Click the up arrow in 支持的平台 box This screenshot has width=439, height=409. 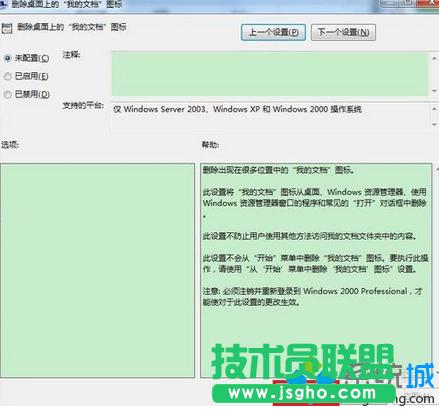pyautogui.click(x=434, y=109)
